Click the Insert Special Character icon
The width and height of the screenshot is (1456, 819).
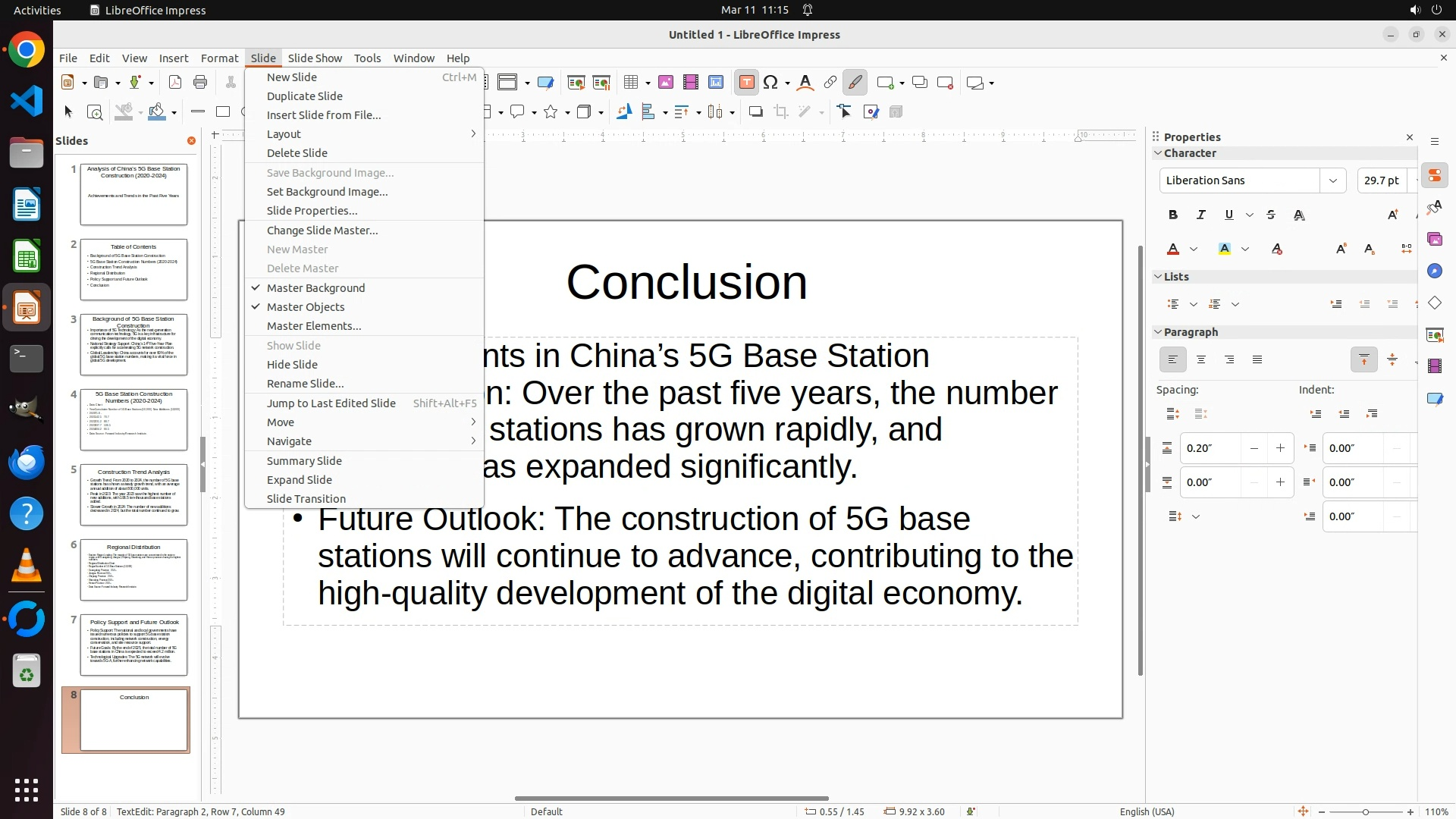pos(771,83)
